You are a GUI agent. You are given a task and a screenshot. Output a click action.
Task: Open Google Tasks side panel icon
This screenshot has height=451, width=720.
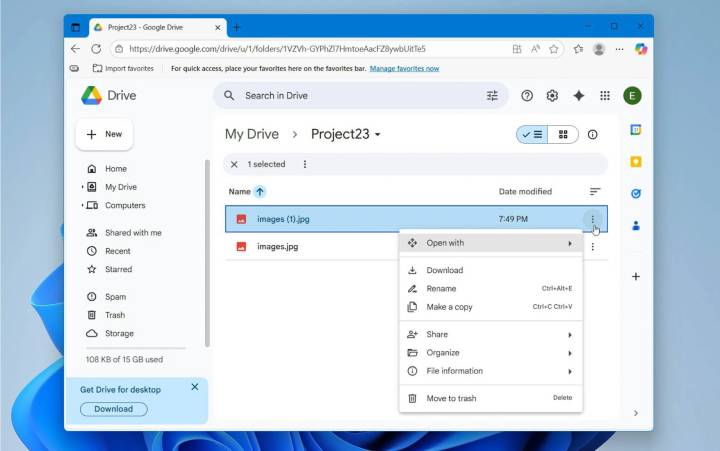point(636,193)
